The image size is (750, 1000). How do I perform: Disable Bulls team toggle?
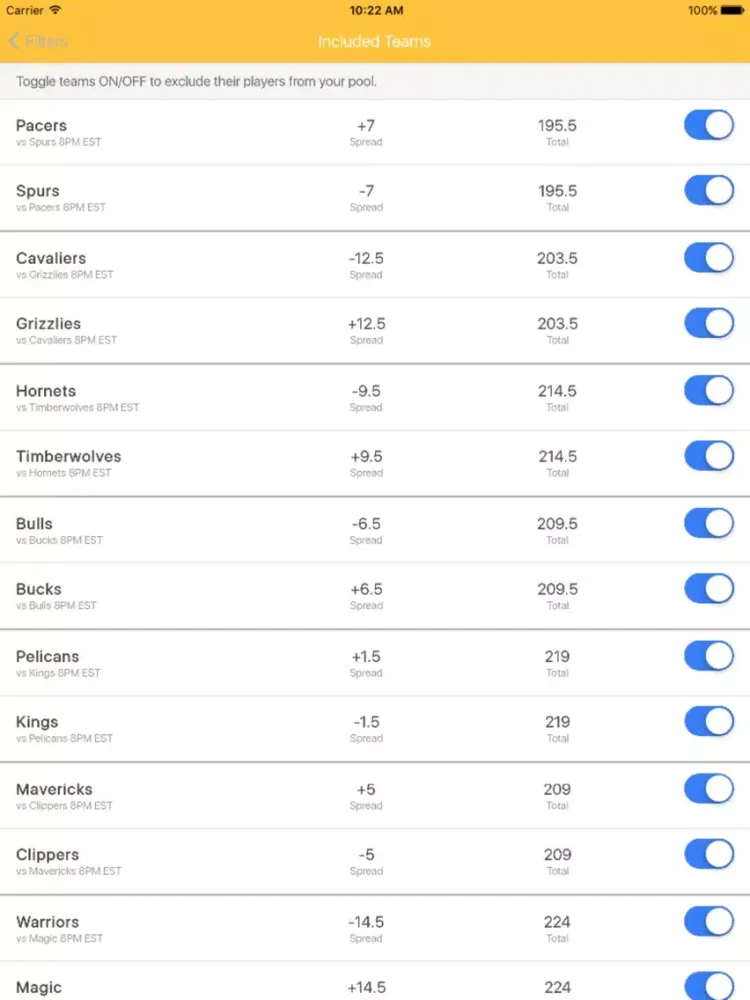click(709, 523)
